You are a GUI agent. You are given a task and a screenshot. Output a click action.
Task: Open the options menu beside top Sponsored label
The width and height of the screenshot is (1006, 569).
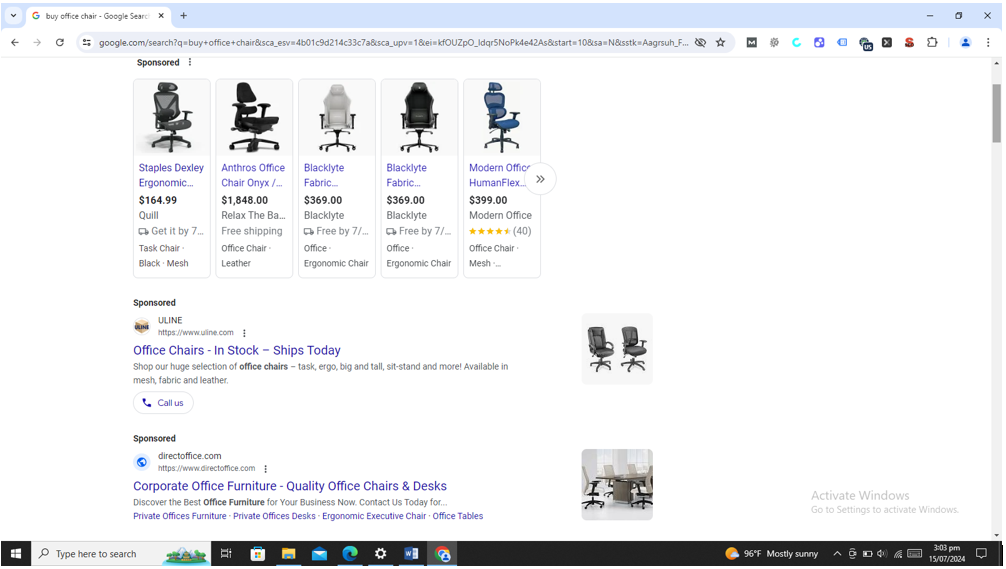click(x=189, y=62)
